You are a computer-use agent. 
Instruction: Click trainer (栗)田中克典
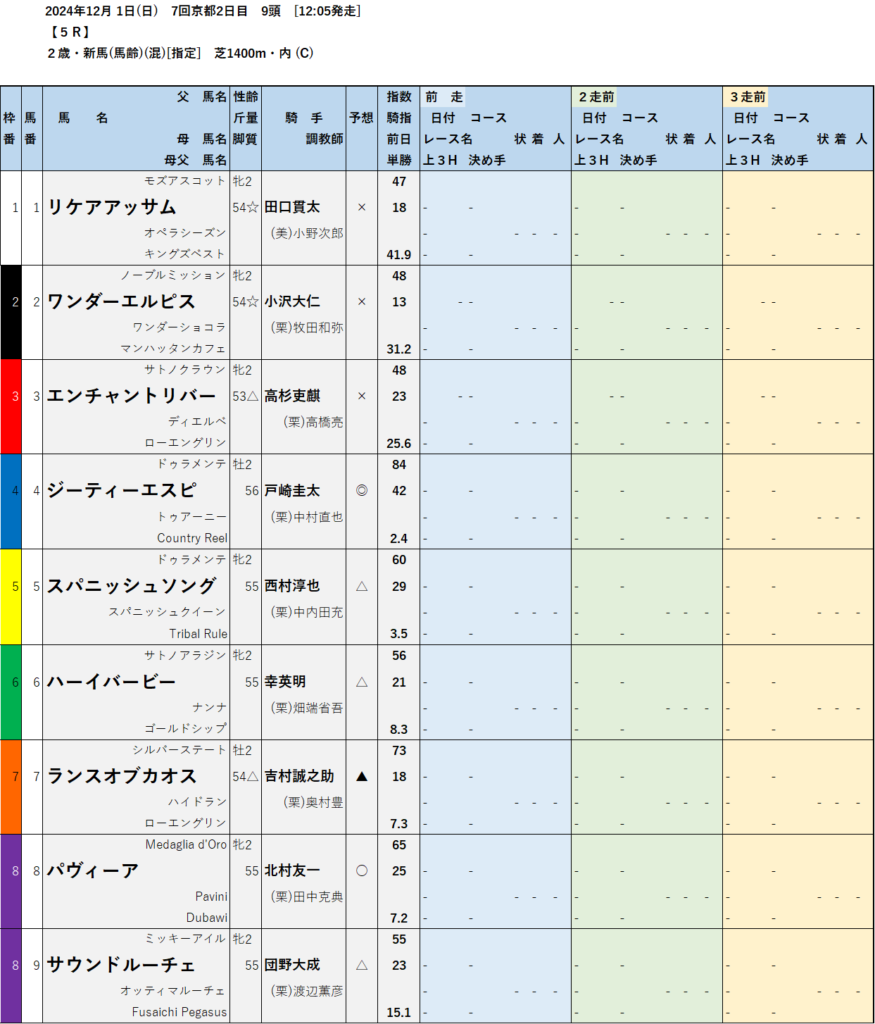[x=307, y=897]
